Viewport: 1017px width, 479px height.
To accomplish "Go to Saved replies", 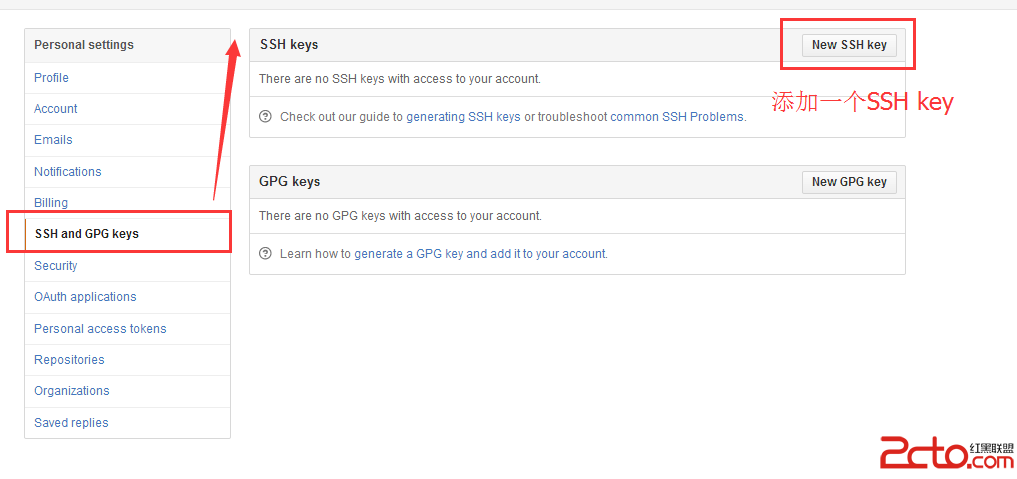I will [71, 423].
